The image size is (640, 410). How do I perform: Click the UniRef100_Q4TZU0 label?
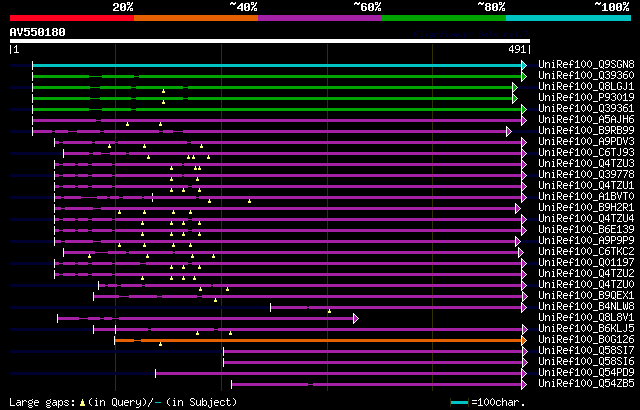pyautogui.click(x=586, y=285)
